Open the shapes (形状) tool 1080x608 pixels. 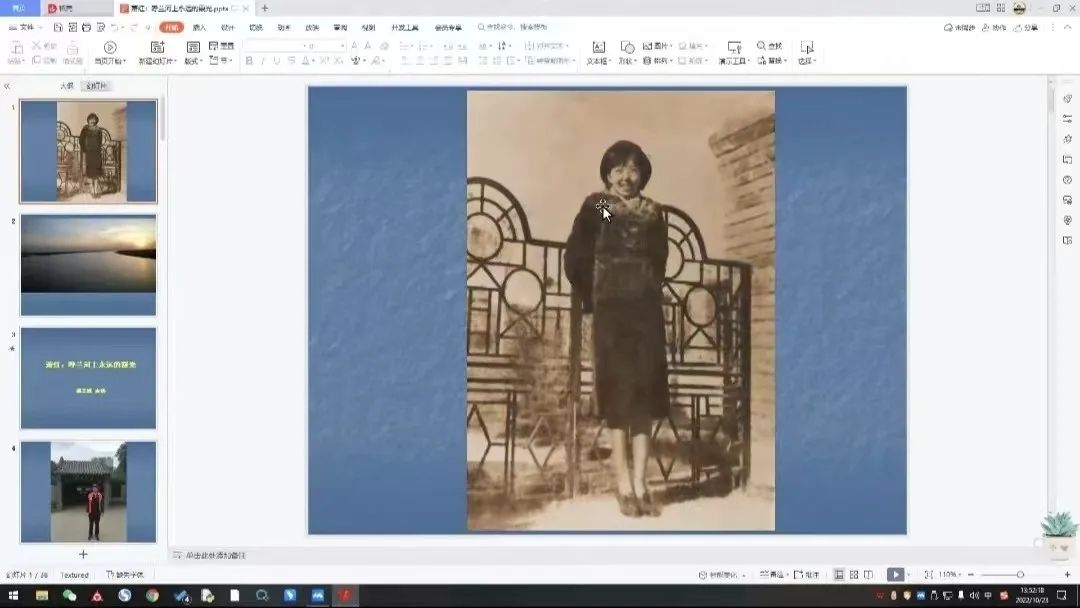[627, 48]
